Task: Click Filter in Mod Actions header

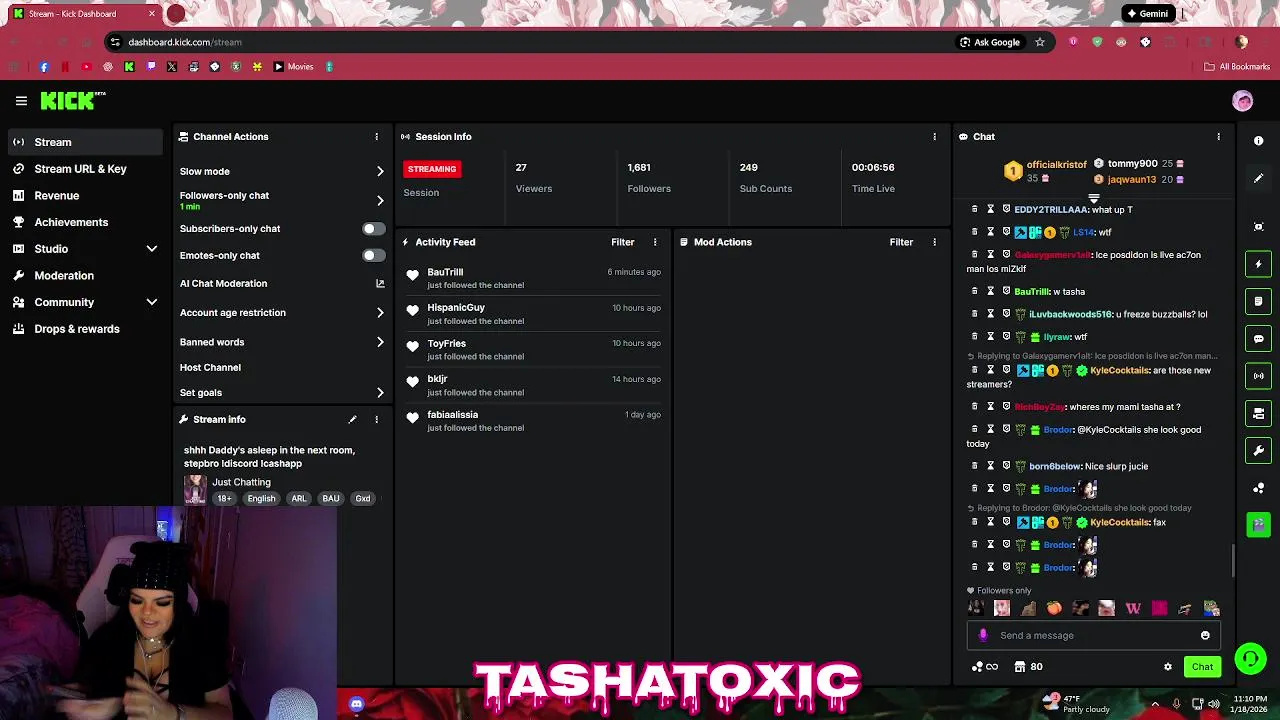Action: pos(901,242)
